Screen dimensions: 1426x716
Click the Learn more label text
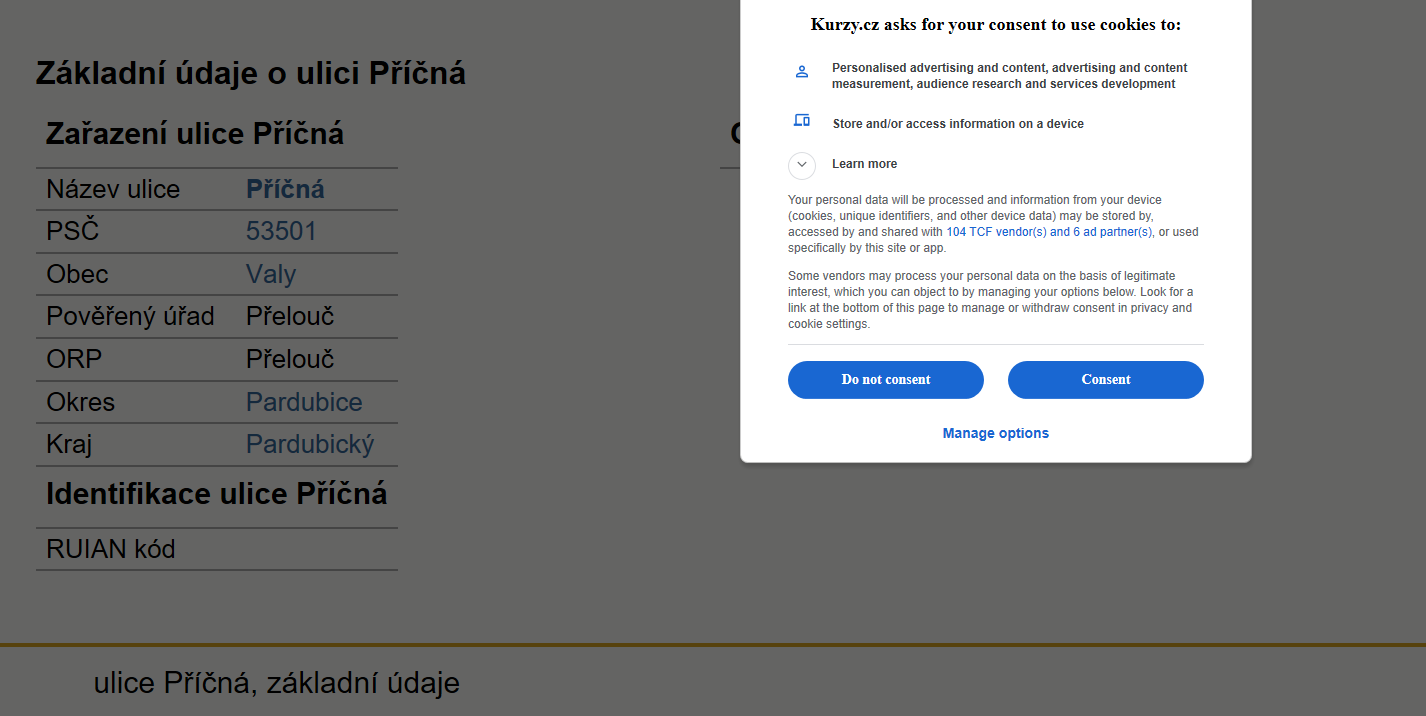864,164
